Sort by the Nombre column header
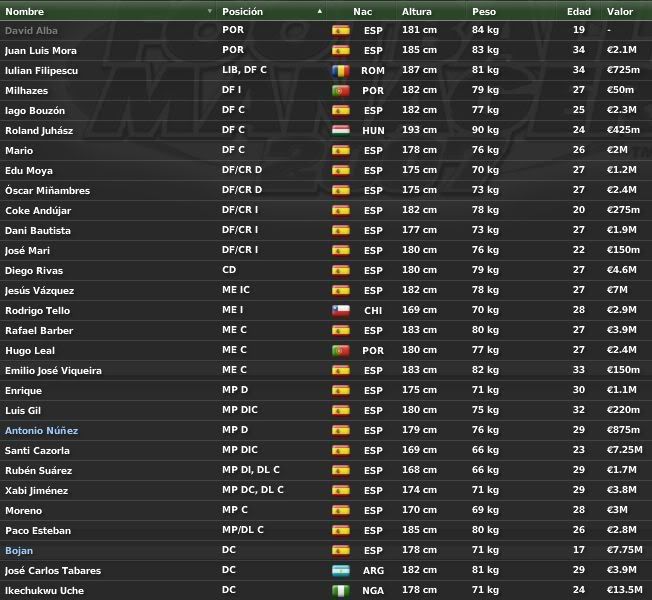The width and height of the screenshot is (652, 600). click(24, 12)
